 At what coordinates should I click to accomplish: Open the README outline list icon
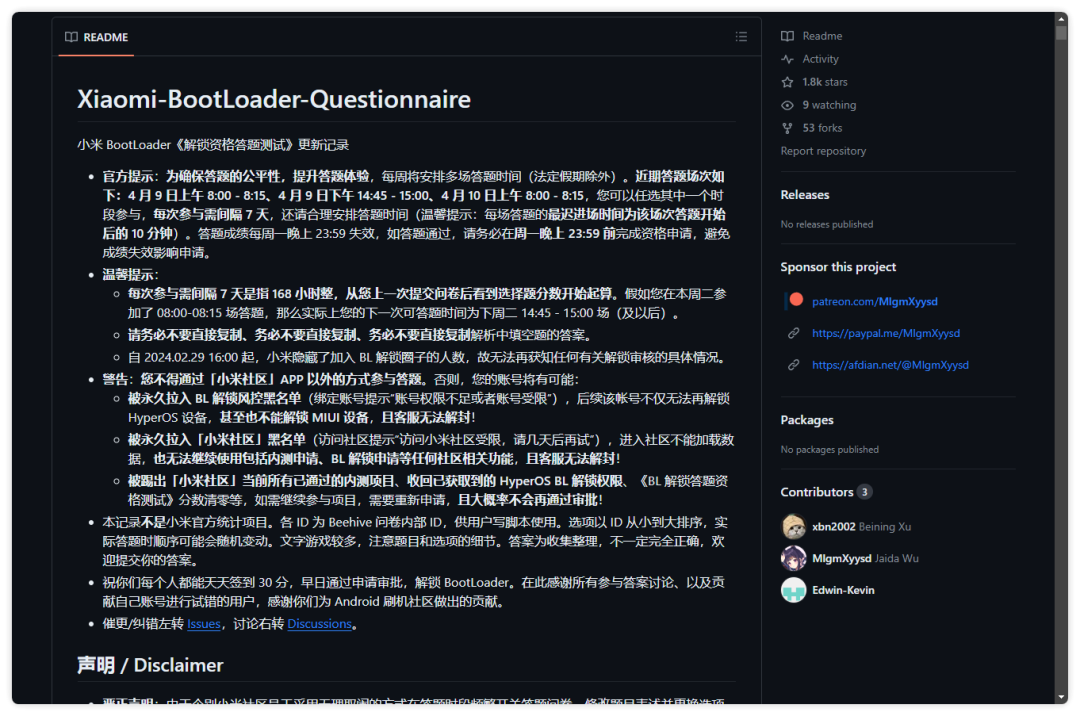coord(741,36)
